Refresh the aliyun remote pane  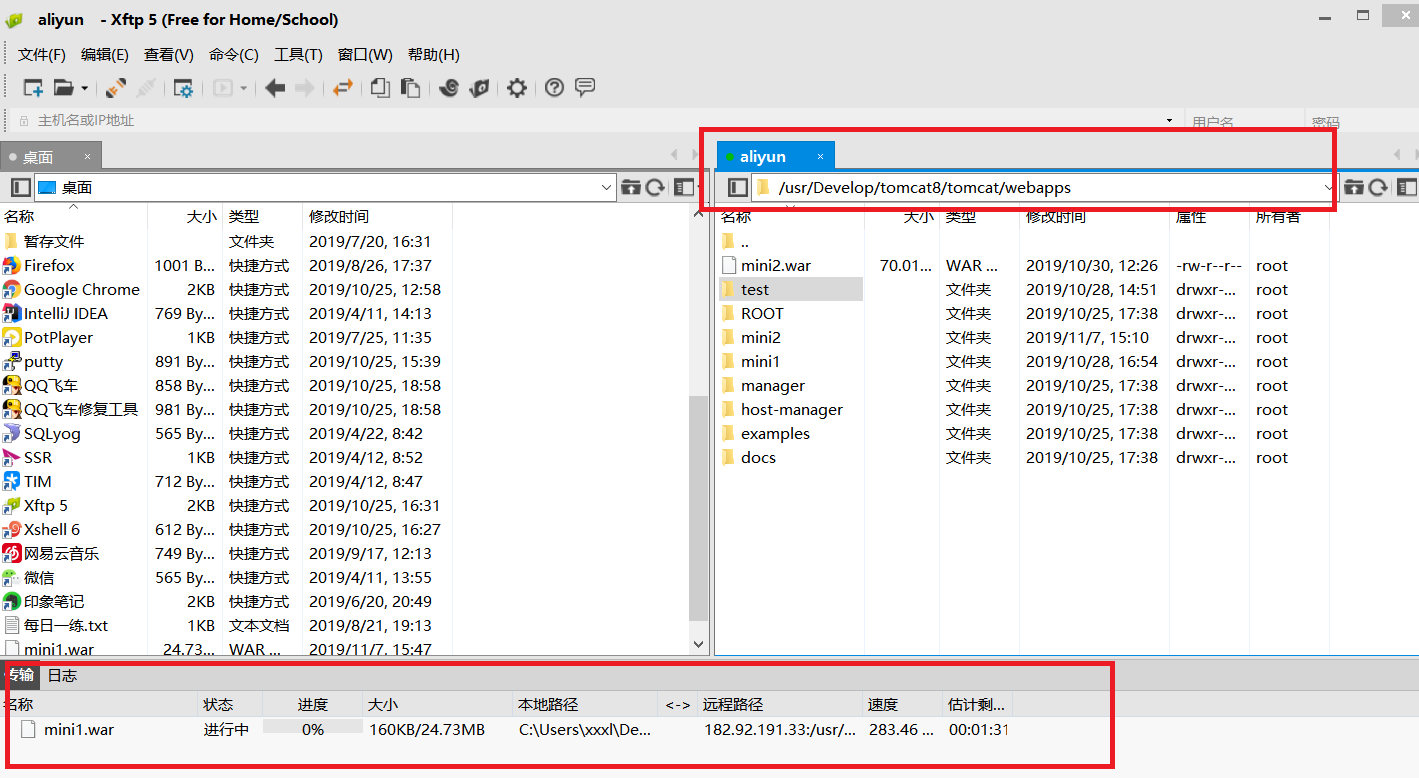point(1378,187)
